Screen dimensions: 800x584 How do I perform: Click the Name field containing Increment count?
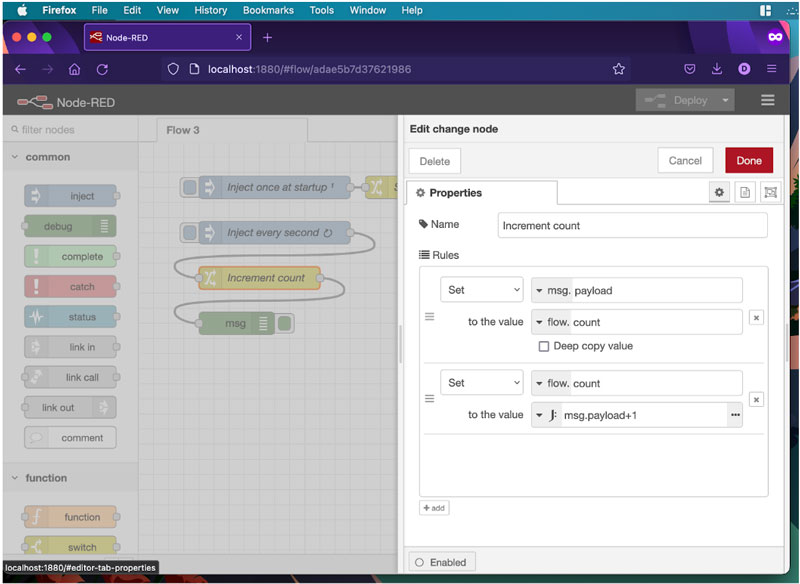coord(632,225)
